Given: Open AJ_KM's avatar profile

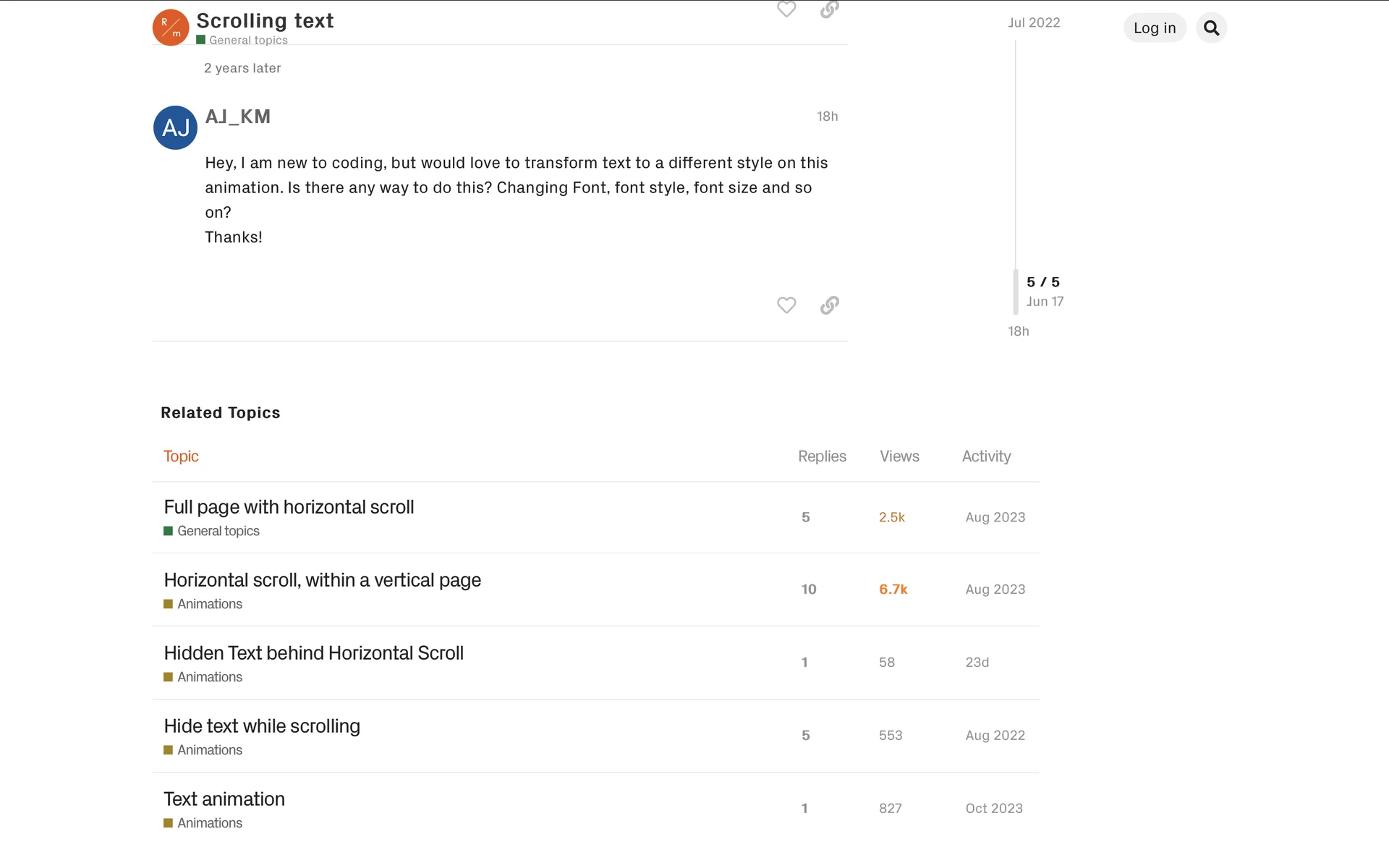Looking at the screenshot, I should [175, 128].
